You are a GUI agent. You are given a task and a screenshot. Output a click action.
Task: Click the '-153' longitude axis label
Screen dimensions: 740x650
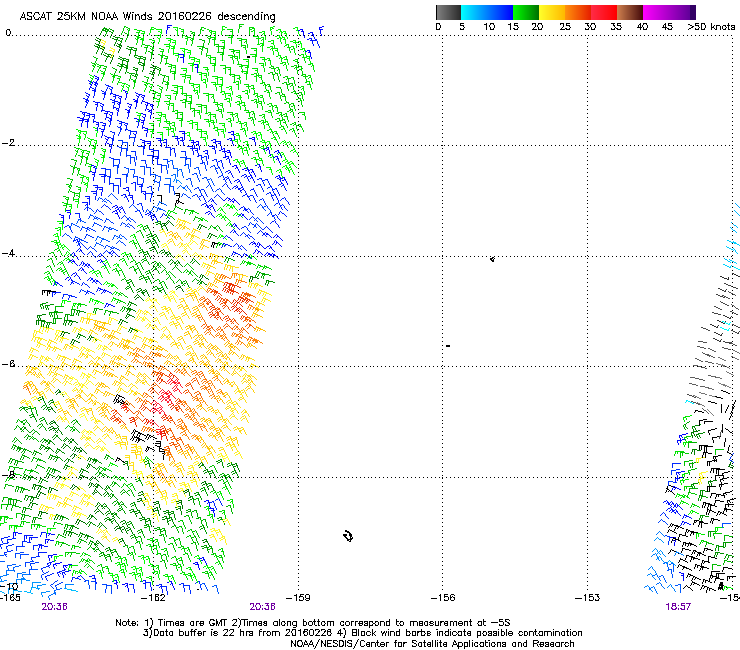click(587, 598)
